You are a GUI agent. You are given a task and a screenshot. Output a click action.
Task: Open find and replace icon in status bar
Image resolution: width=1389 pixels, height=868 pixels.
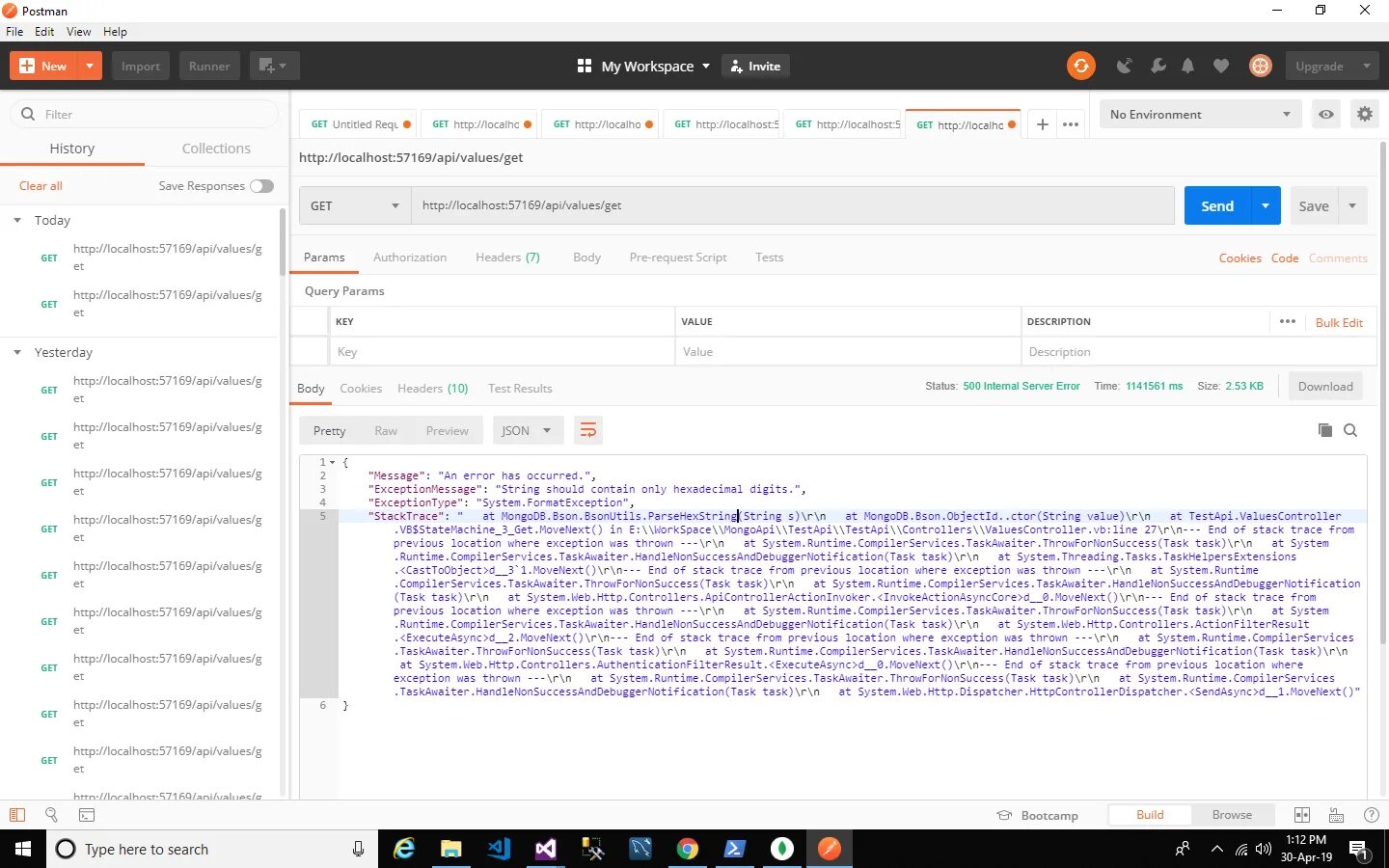click(52, 815)
